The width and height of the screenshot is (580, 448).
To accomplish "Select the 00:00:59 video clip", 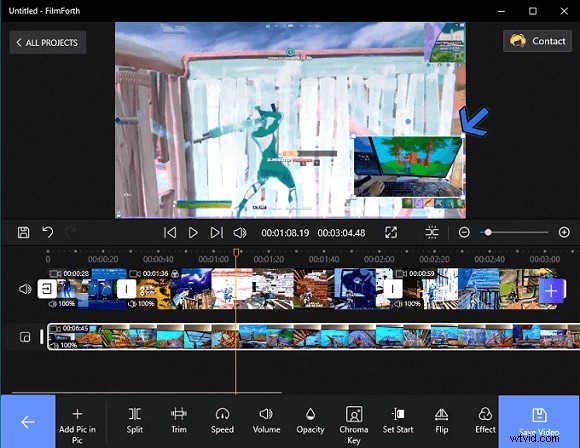I will (x=475, y=289).
